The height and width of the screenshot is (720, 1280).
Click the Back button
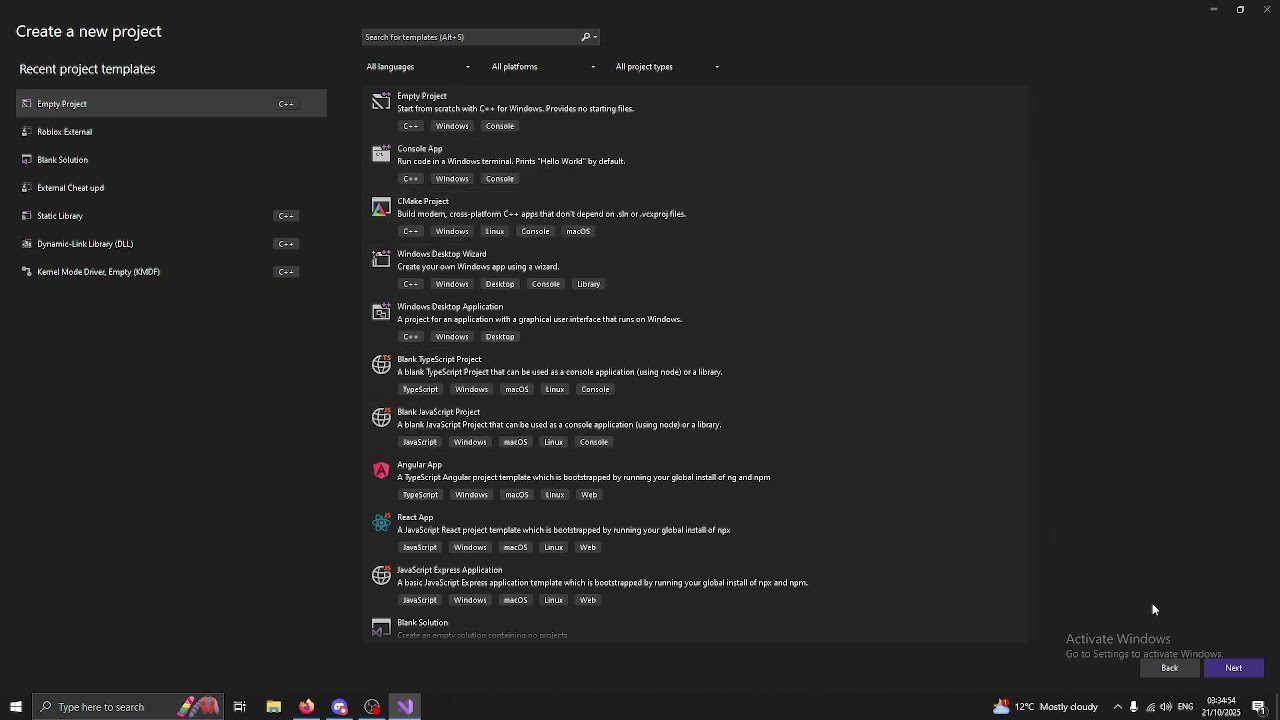(x=1170, y=668)
